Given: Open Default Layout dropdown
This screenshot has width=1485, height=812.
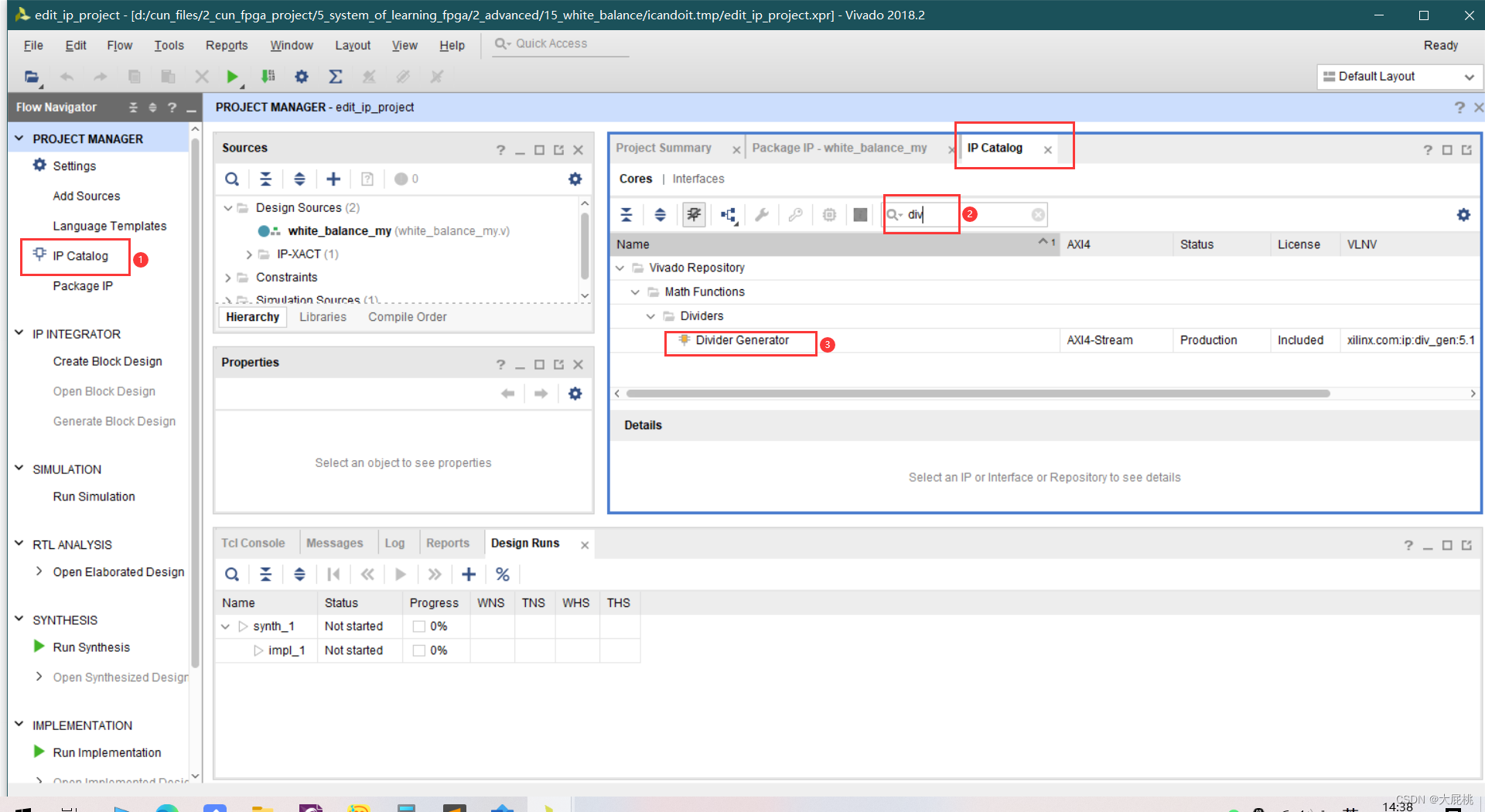Looking at the screenshot, I should pos(1399,77).
